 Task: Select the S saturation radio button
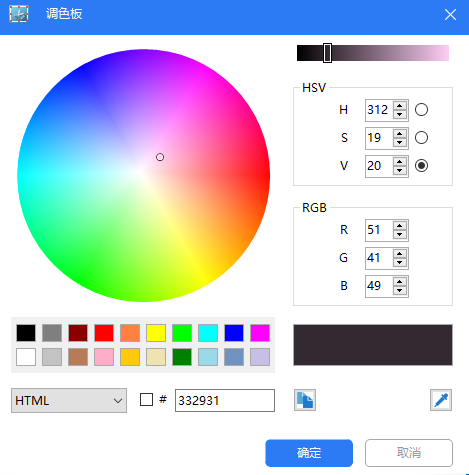[421, 138]
